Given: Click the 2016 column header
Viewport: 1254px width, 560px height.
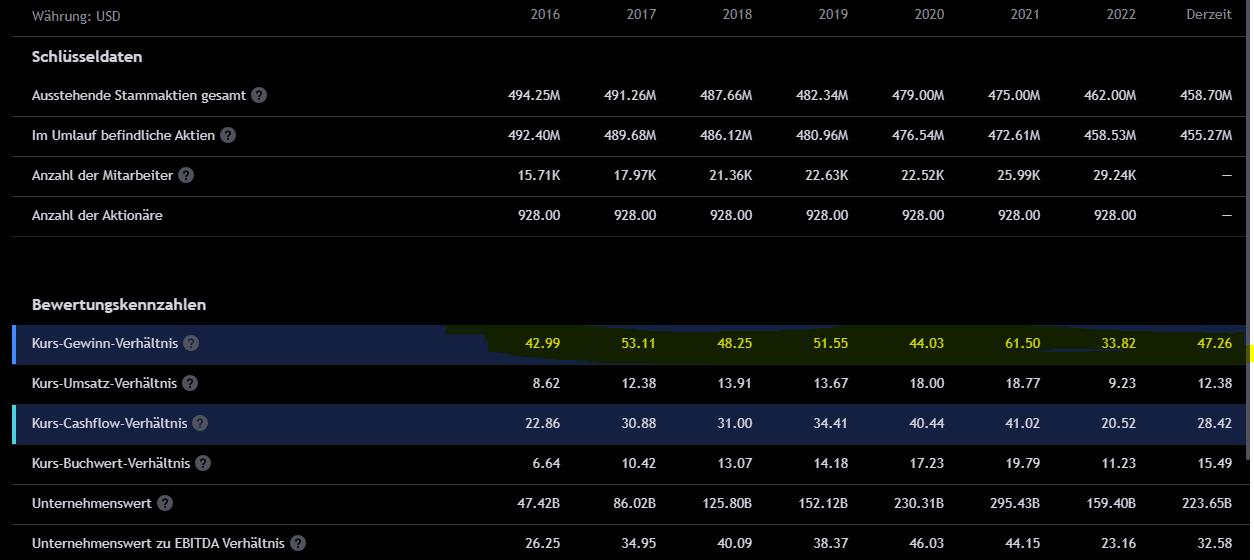Looking at the screenshot, I should [545, 15].
